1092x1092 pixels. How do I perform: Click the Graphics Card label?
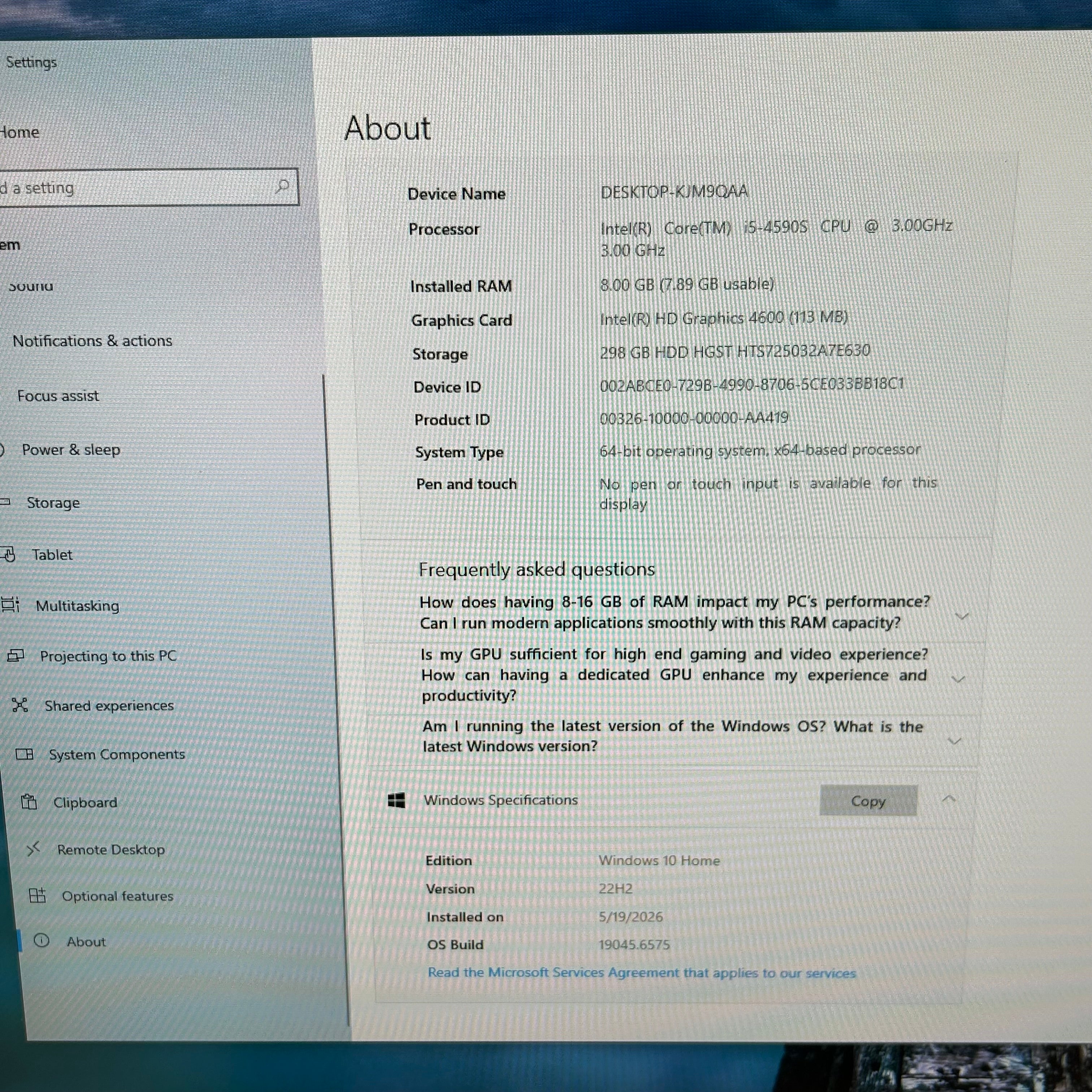click(x=462, y=320)
